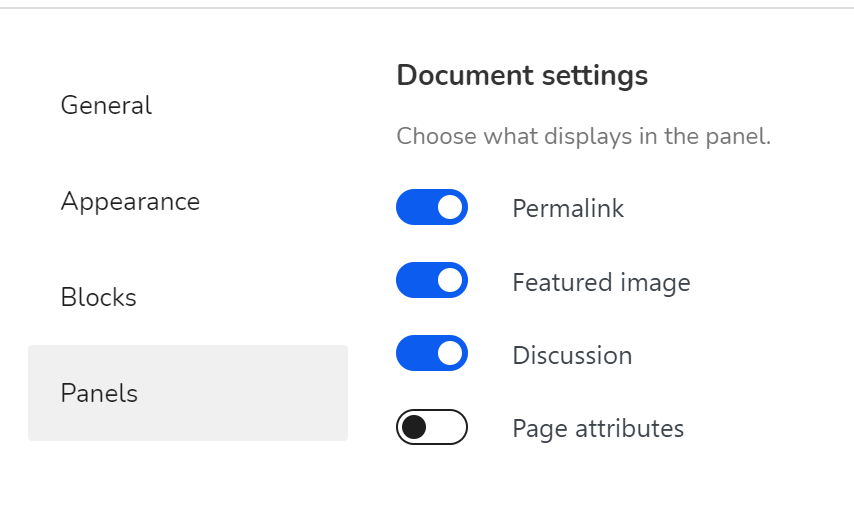Viewport: 854px width, 510px height.
Task: Click the black knob on the Page attributes switch
Action: pos(414,427)
